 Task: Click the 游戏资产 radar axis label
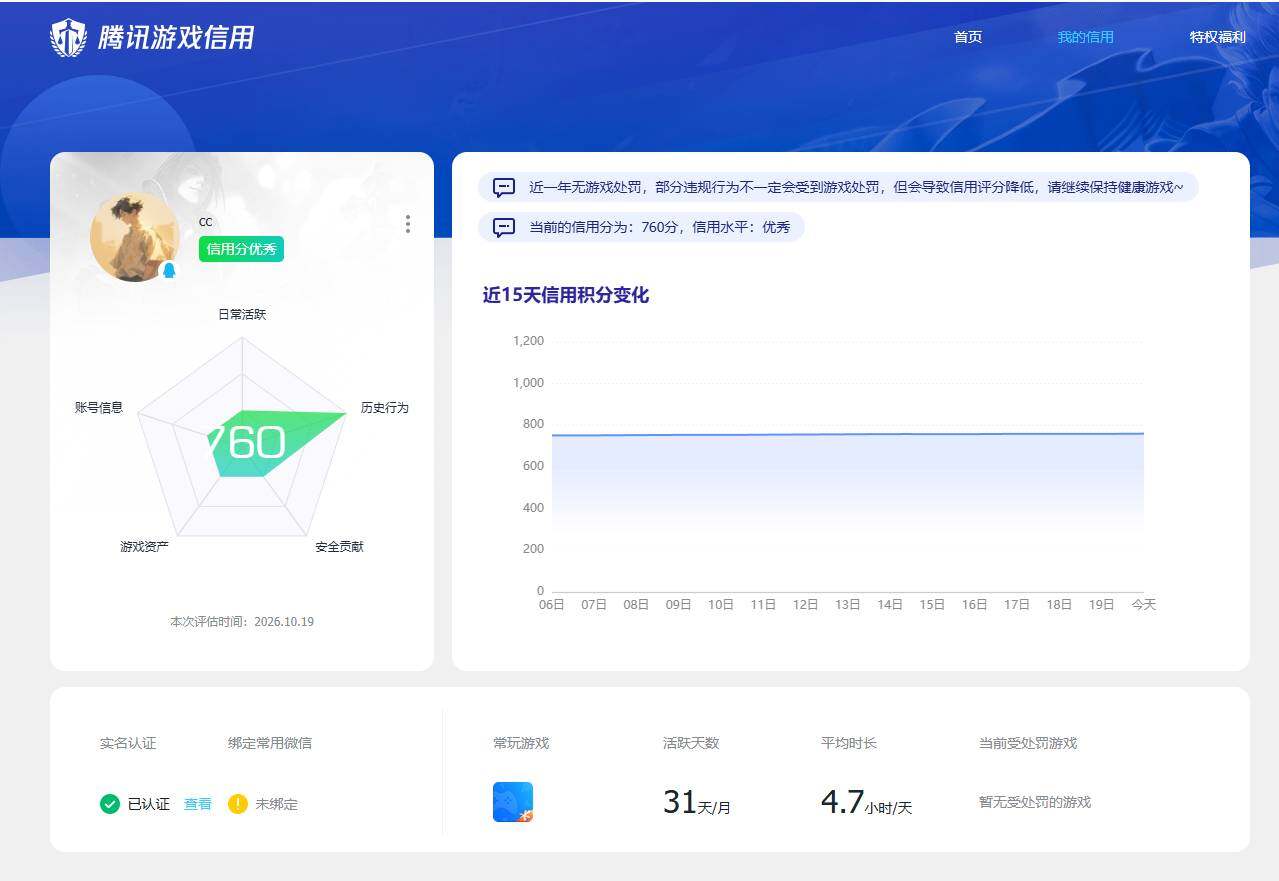[x=144, y=547]
